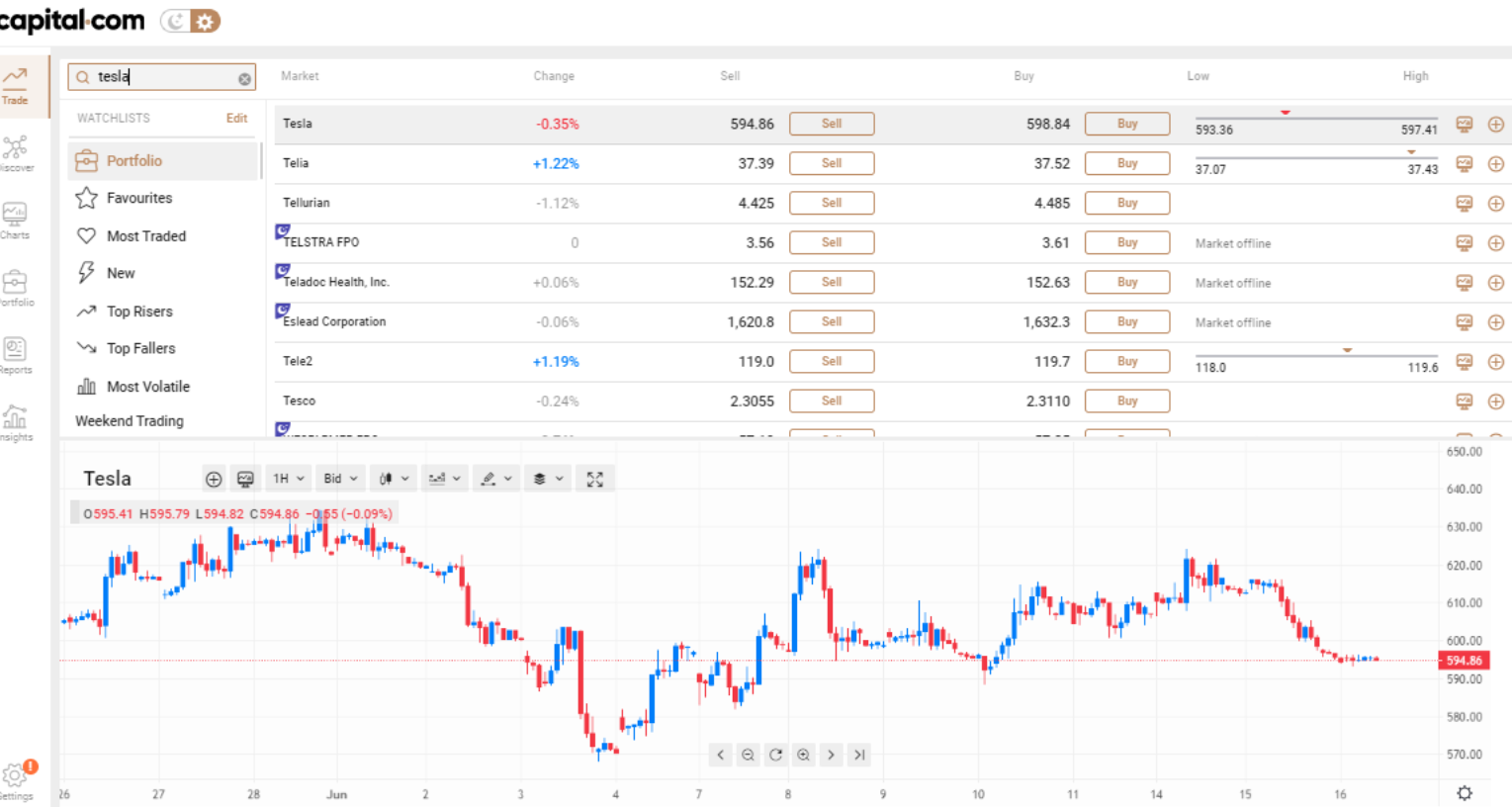Select the Portfolio watchlist
1512x807 pixels.
point(163,161)
